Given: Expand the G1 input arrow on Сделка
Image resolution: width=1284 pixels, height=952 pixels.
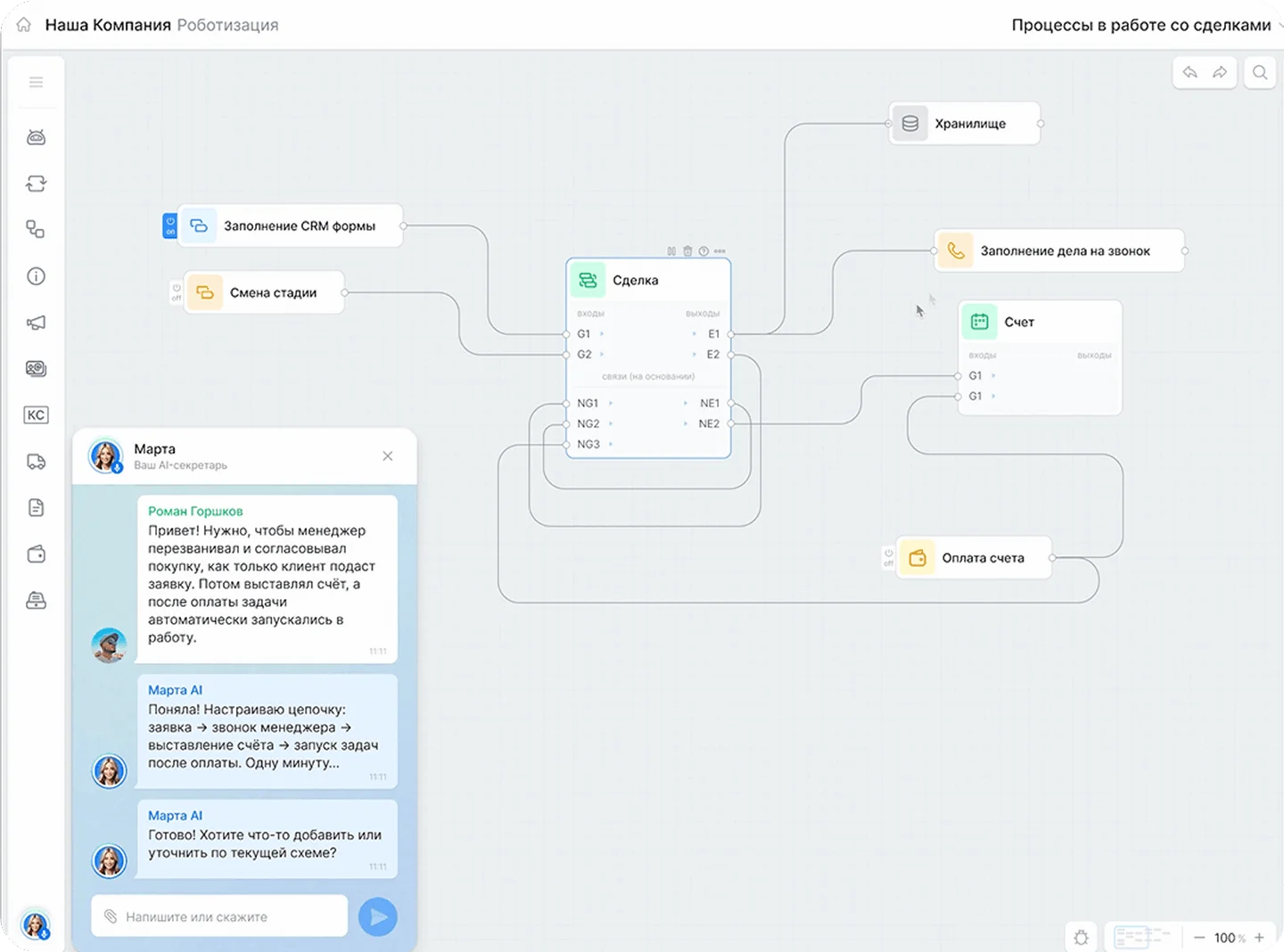Looking at the screenshot, I should [603, 334].
